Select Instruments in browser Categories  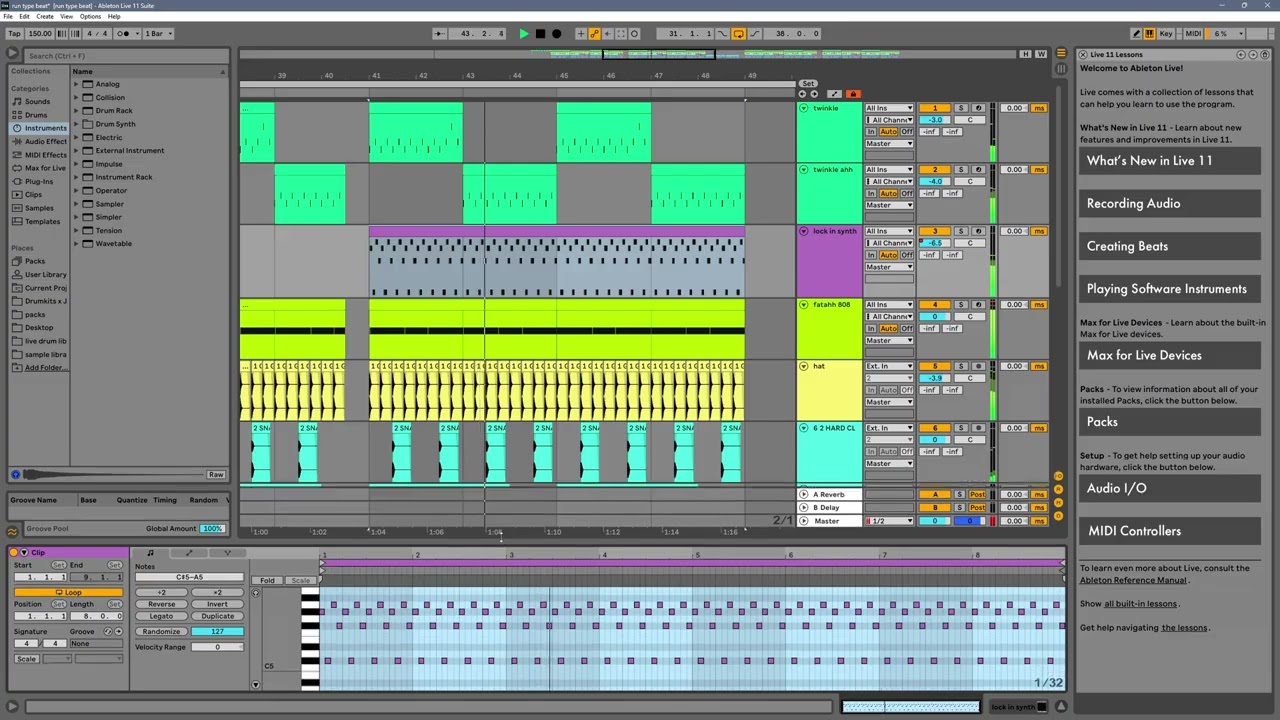(40, 128)
